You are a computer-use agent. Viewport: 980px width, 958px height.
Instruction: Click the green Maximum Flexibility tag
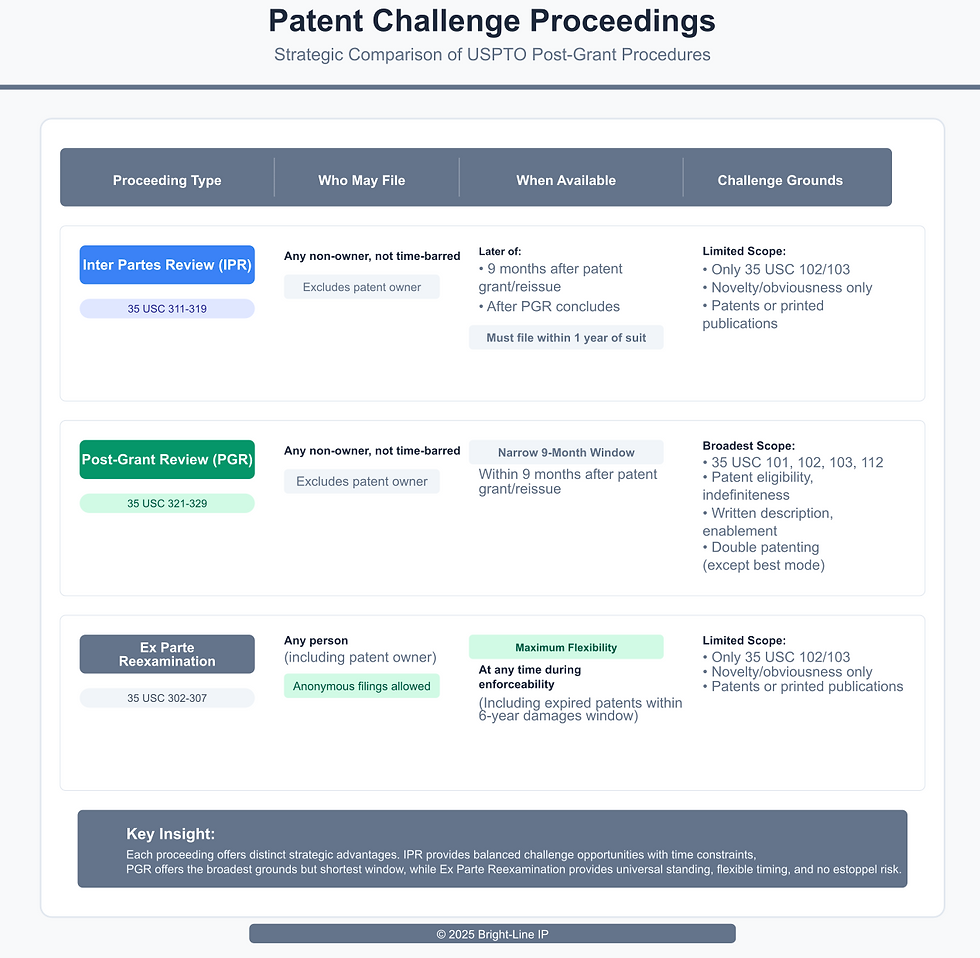click(x=566, y=647)
